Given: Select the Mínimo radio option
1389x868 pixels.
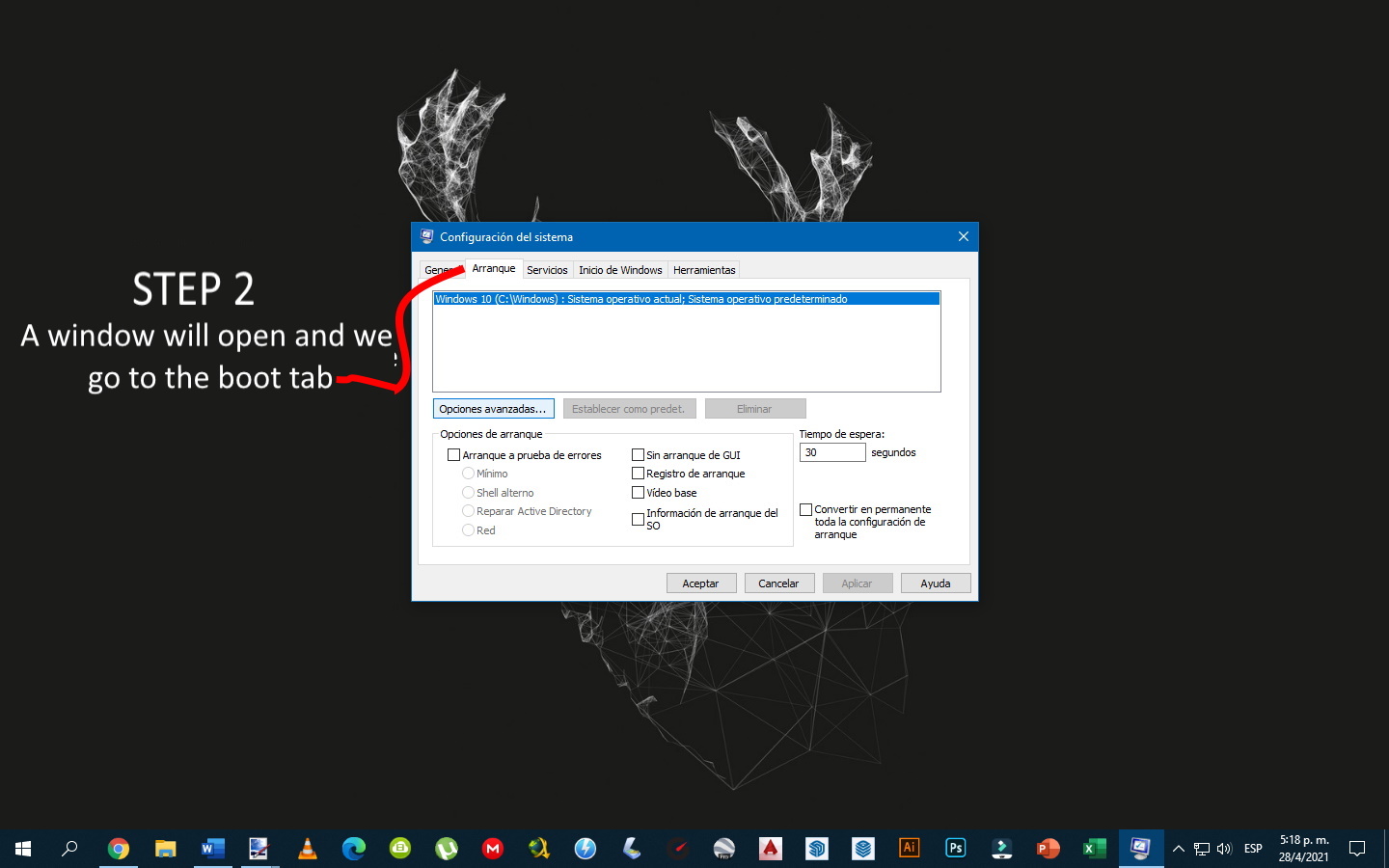Looking at the screenshot, I should (468, 474).
